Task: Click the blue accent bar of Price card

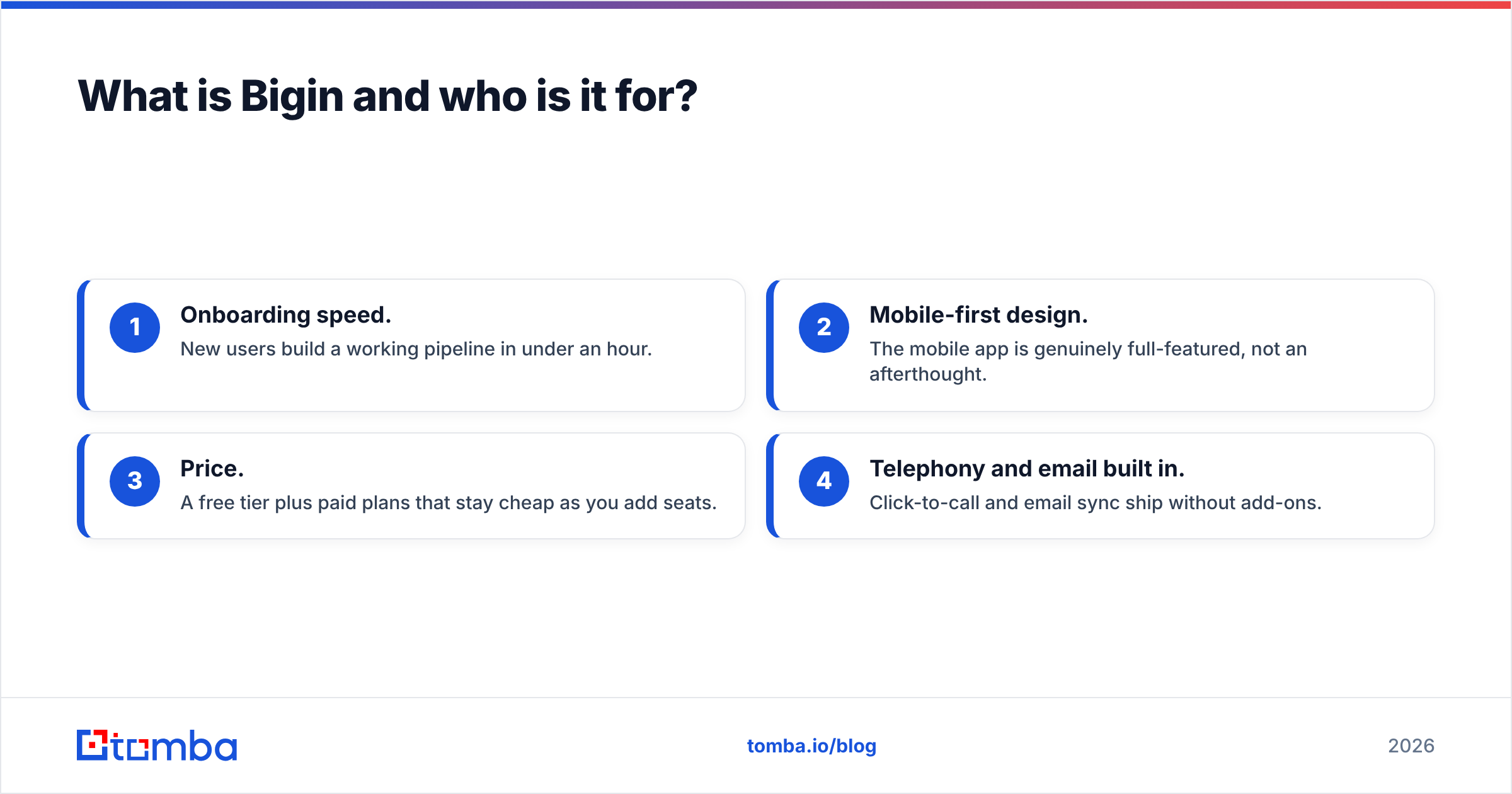Action: click(81, 485)
